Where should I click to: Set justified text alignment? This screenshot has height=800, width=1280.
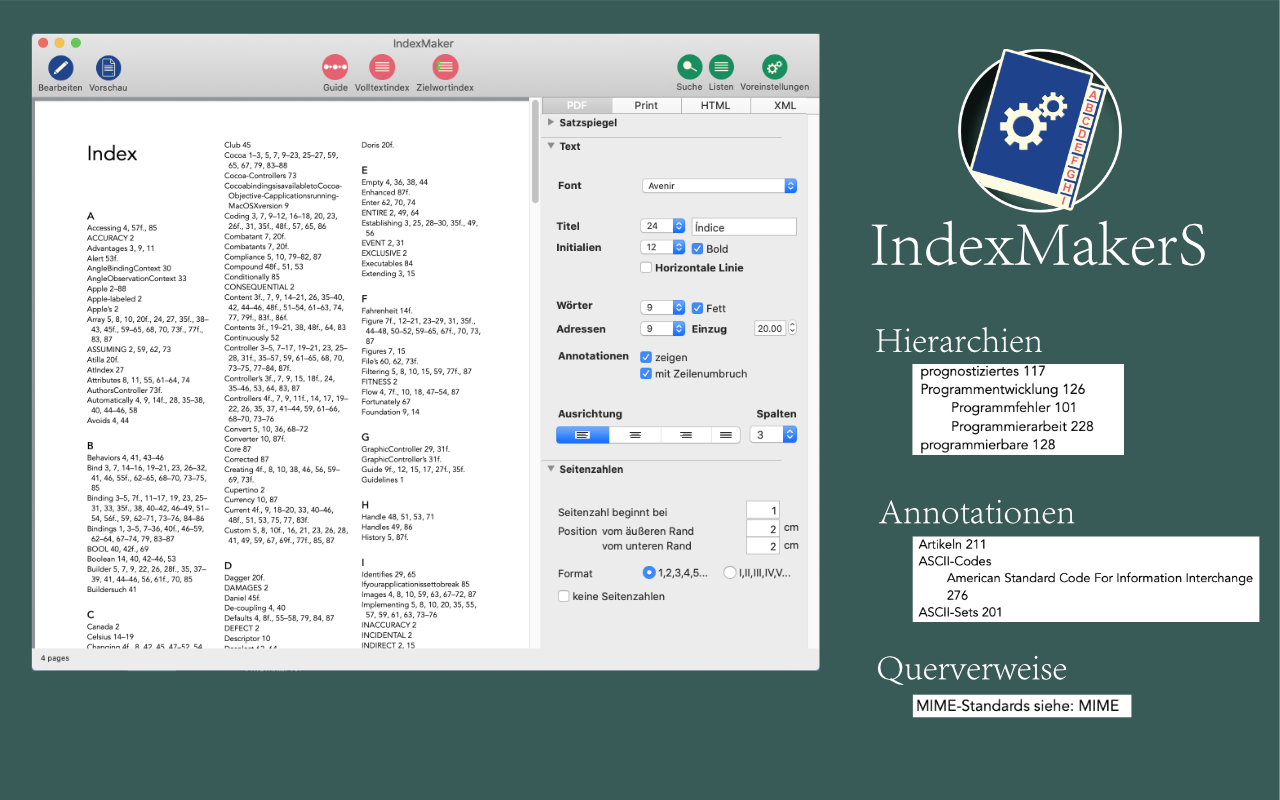pyautogui.click(x=726, y=435)
